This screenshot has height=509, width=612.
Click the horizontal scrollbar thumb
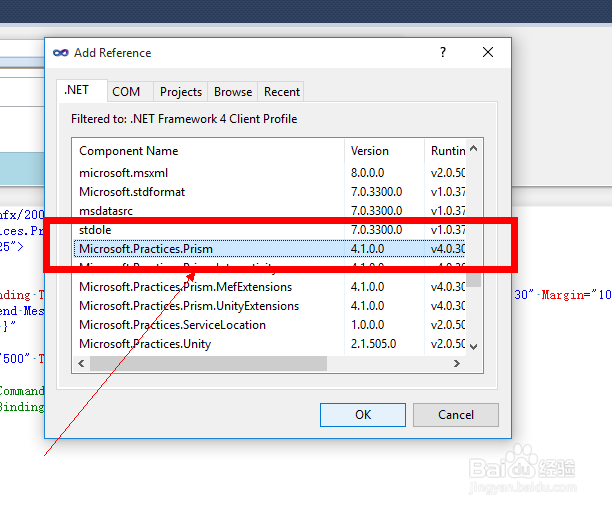(208, 363)
